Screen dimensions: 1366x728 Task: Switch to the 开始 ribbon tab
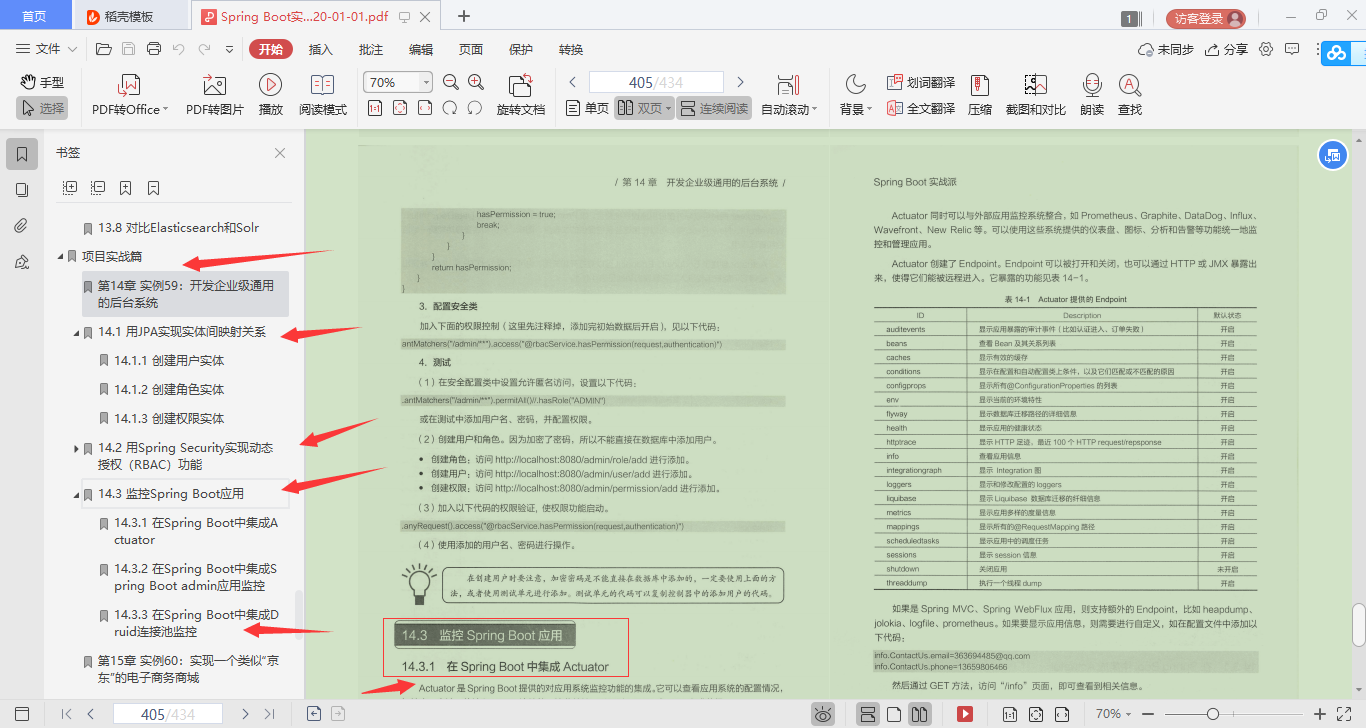click(x=271, y=49)
